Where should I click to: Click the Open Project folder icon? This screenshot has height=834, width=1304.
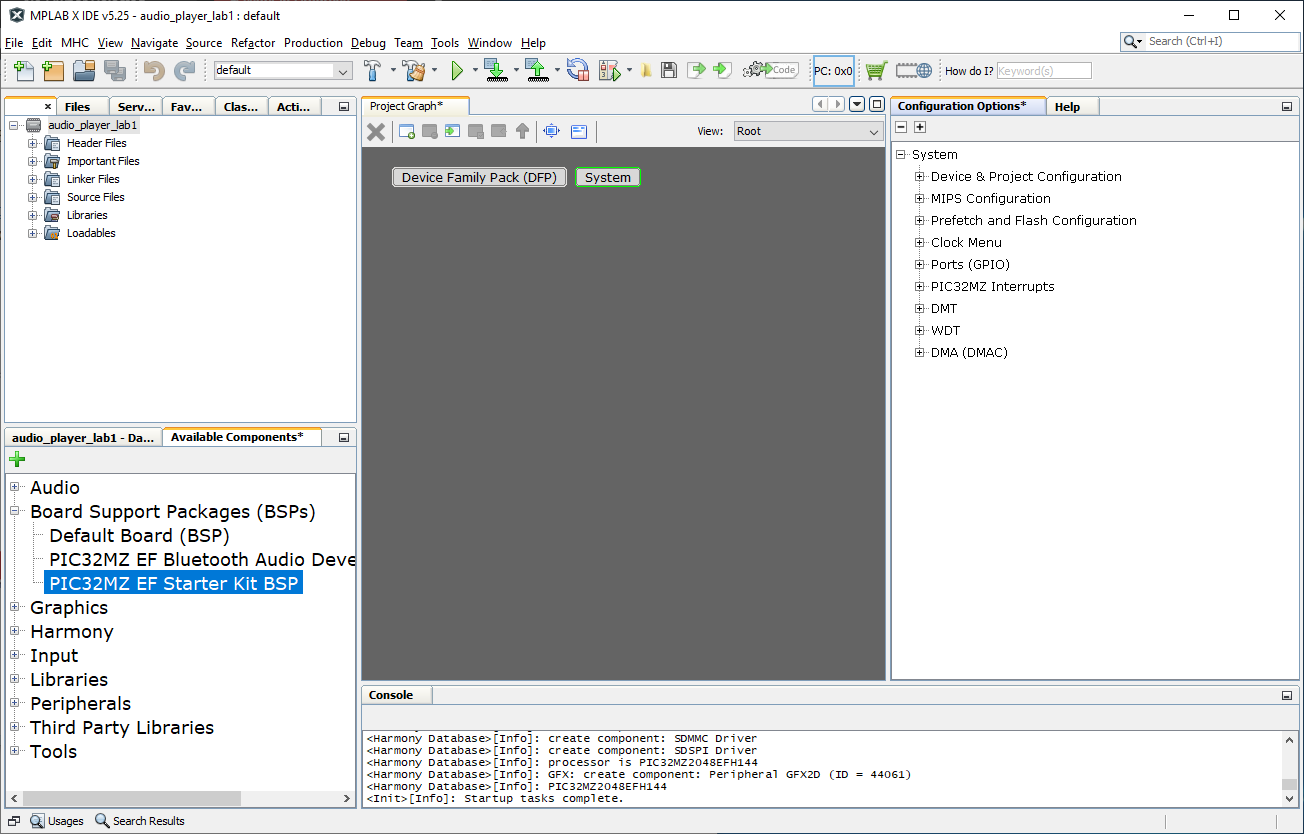84,71
